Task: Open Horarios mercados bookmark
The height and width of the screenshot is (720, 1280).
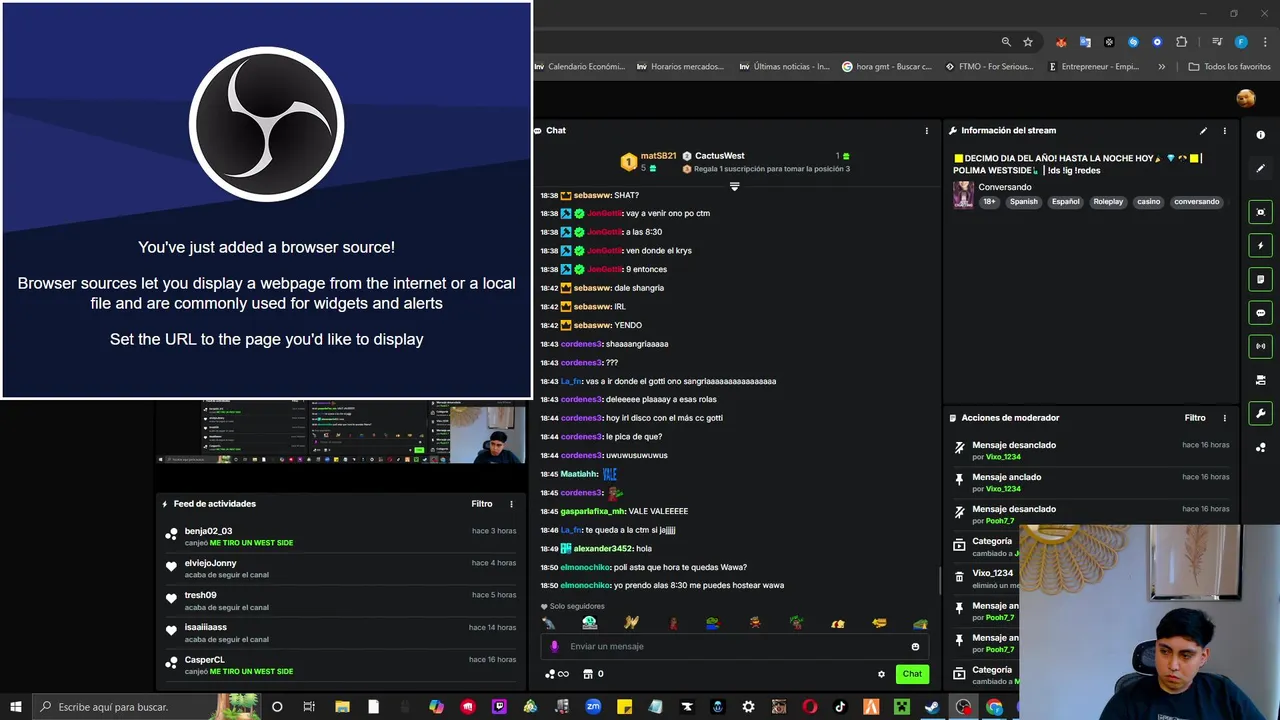Action: [680, 67]
